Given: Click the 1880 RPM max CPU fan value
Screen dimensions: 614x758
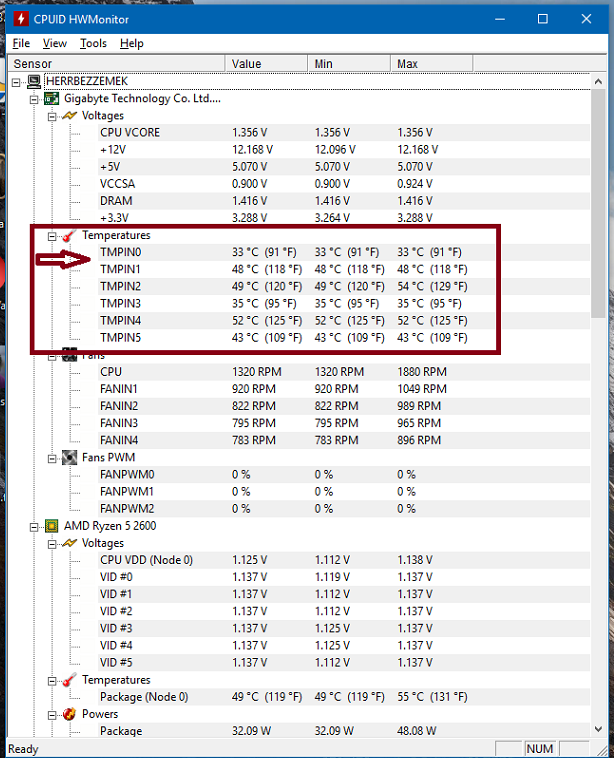Looking at the screenshot, I should click(422, 372).
